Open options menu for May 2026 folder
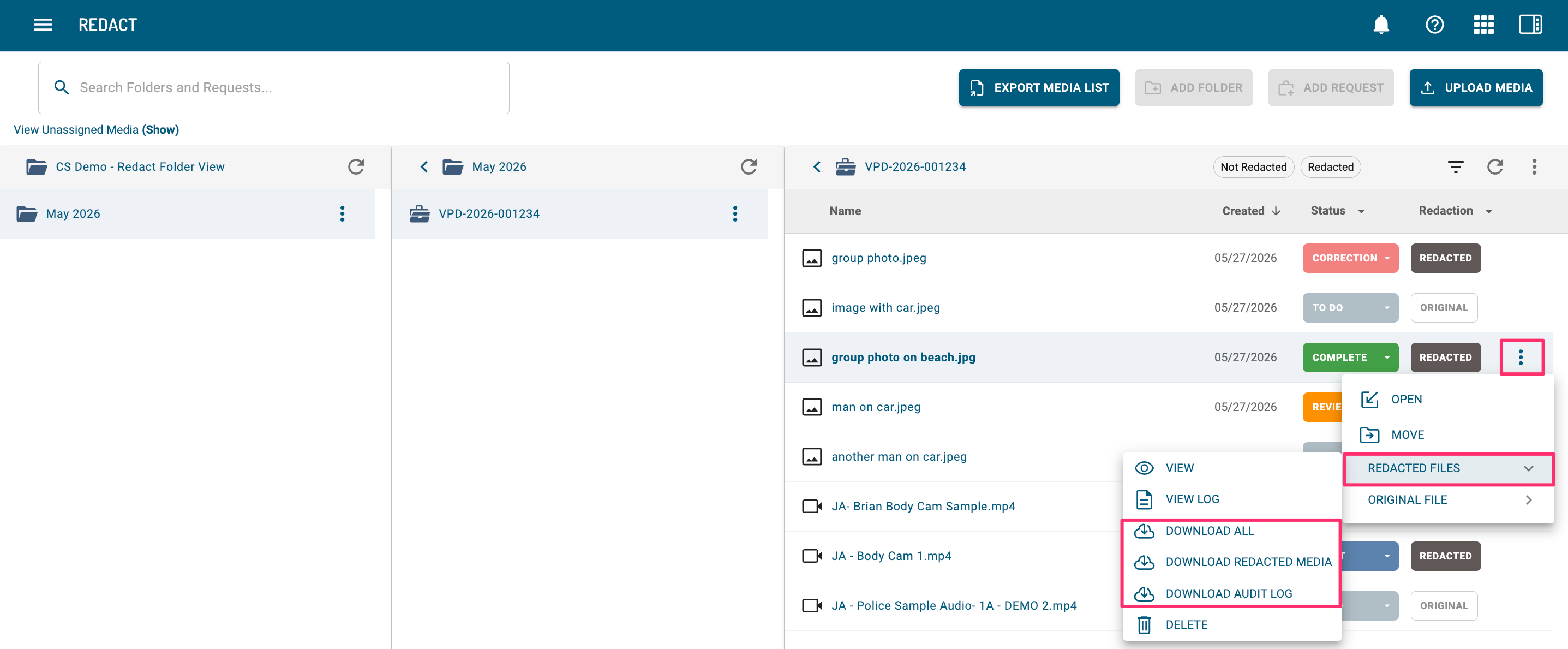The image size is (1568, 649). point(342,214)
